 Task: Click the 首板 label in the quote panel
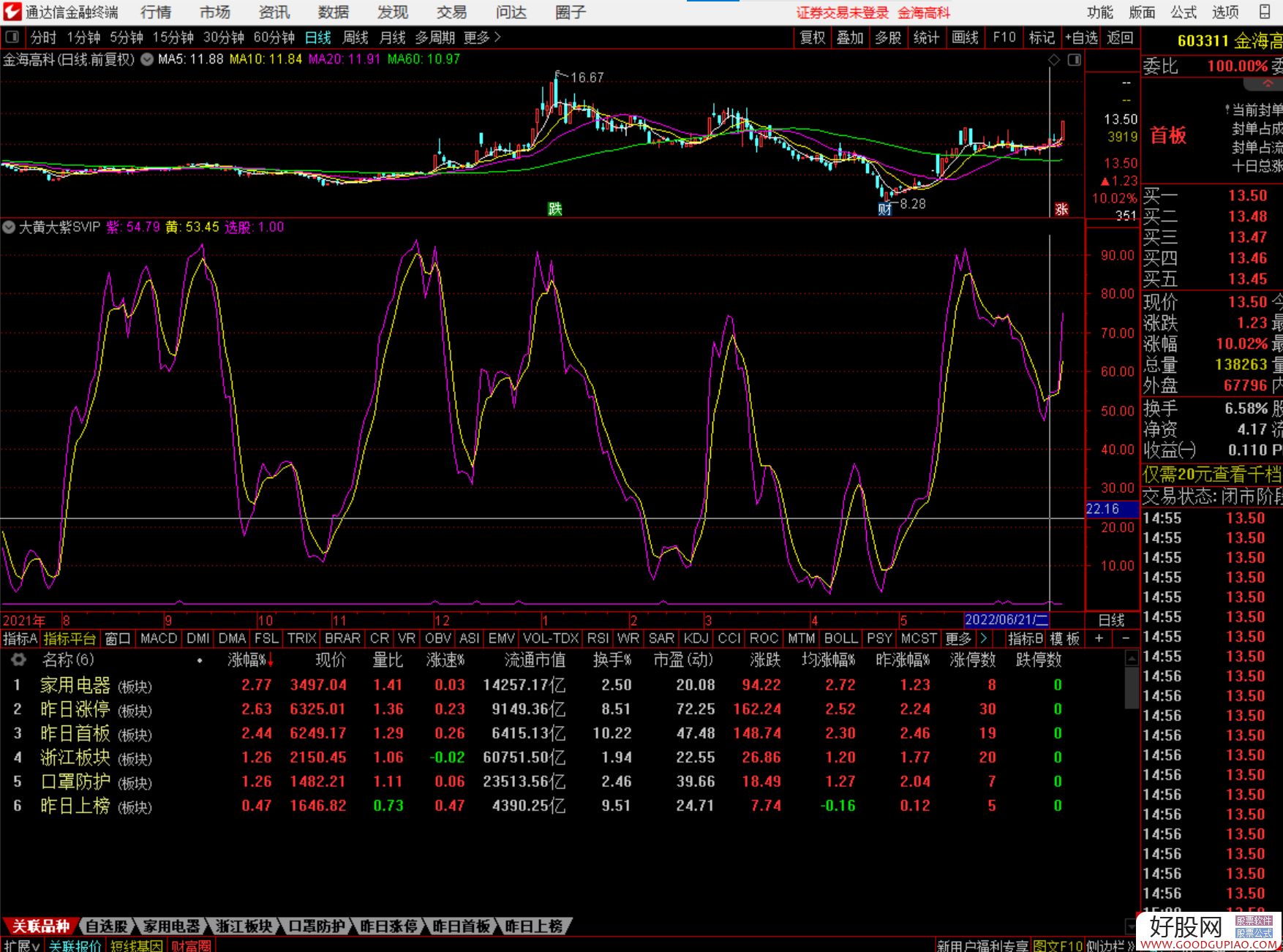(1168, 135)
